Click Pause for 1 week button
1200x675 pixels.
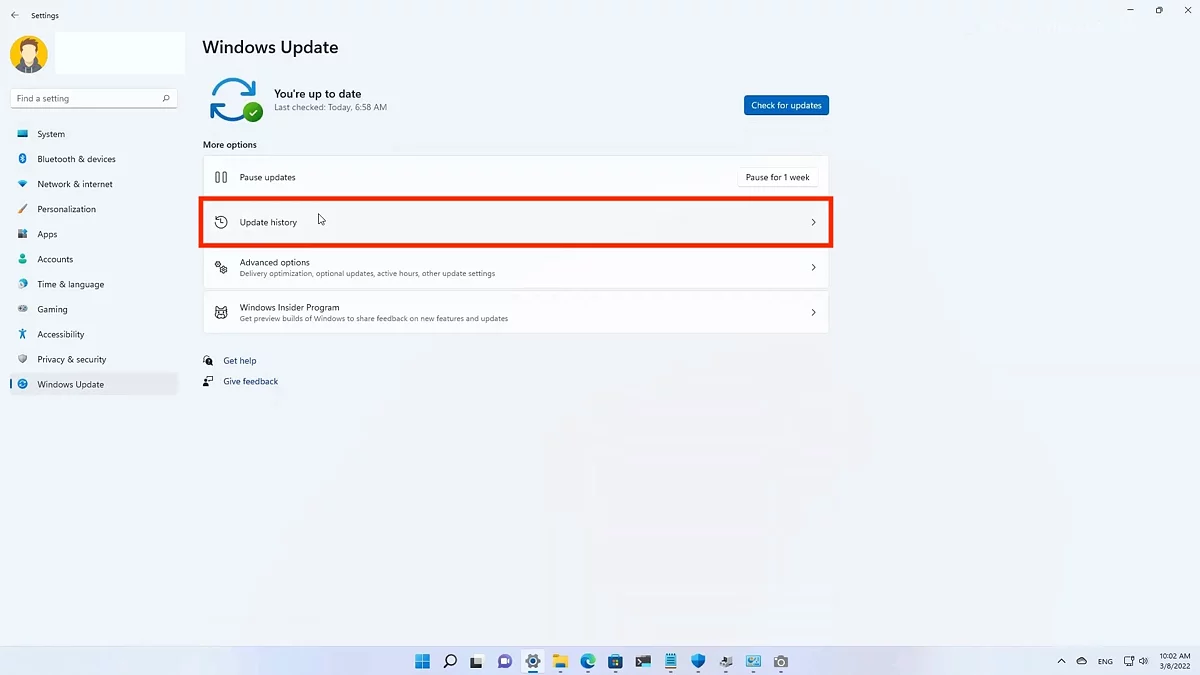778,177
